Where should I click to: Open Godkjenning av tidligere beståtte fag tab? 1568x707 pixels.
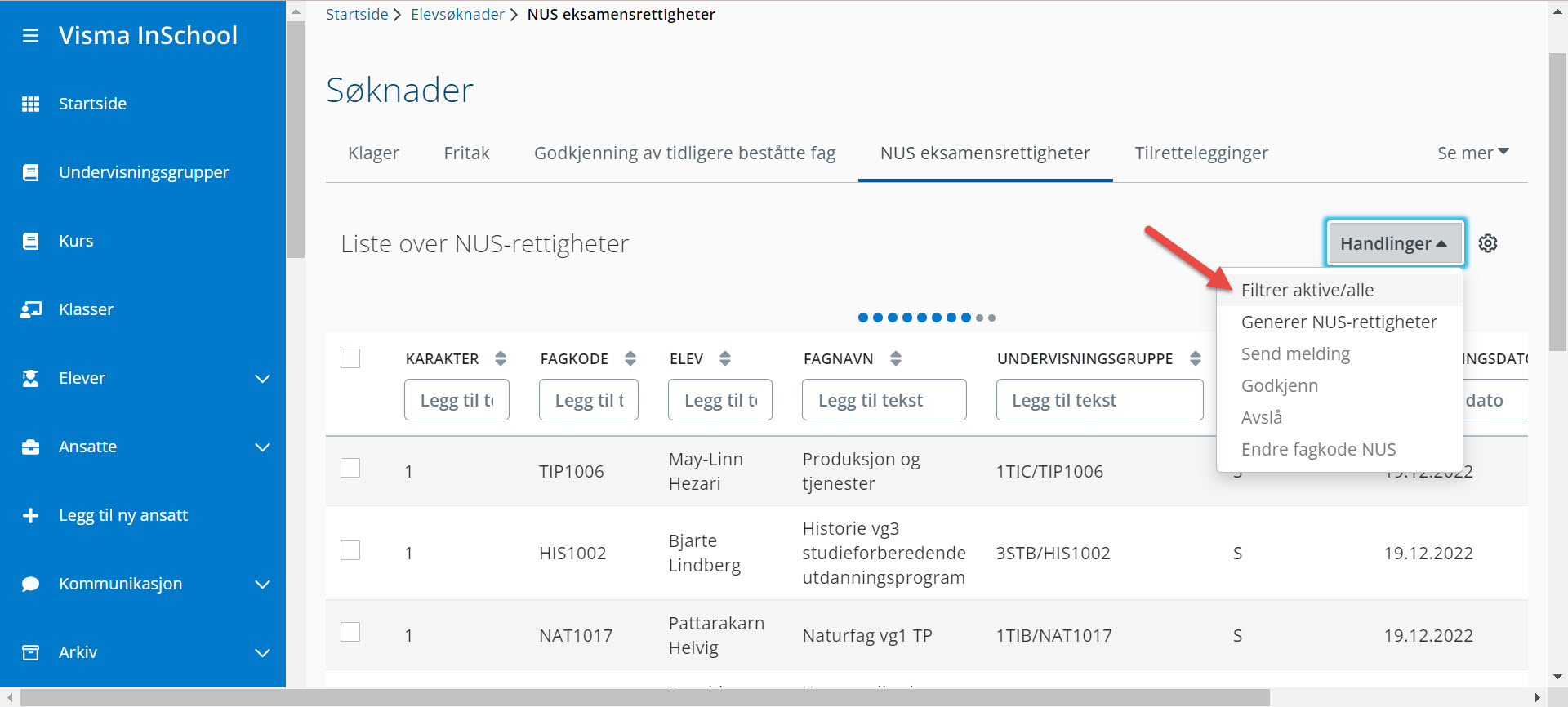coord(684,153)
